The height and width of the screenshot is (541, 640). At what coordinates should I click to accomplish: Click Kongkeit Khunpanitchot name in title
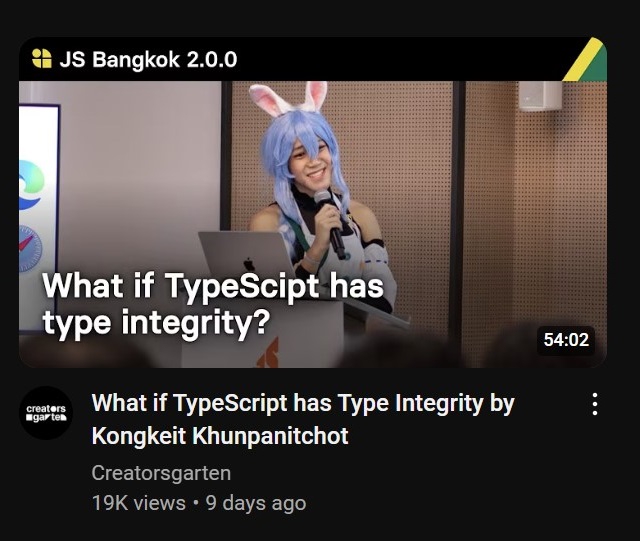click(x=220, y=436)
